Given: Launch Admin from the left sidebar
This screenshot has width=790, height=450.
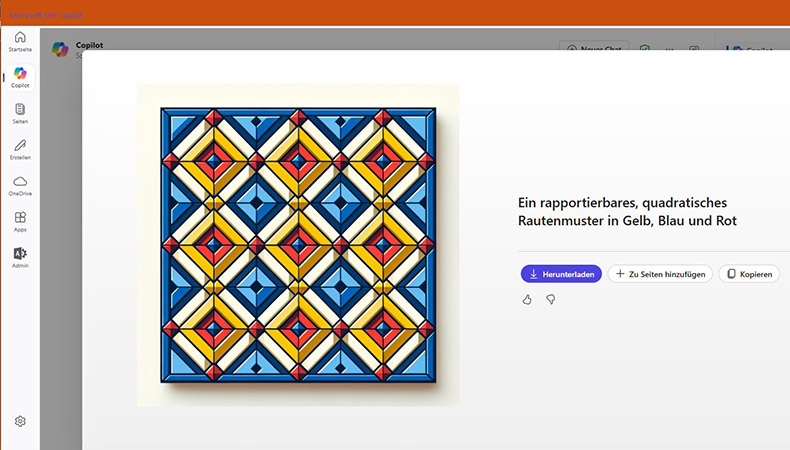Looking at the screenshot, I should [20, 257].
